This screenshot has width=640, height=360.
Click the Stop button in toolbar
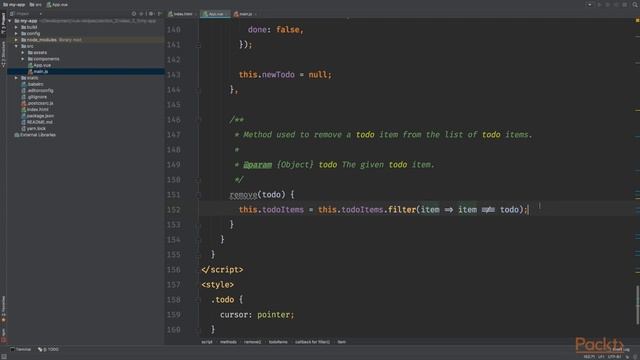tap(624, 4)
